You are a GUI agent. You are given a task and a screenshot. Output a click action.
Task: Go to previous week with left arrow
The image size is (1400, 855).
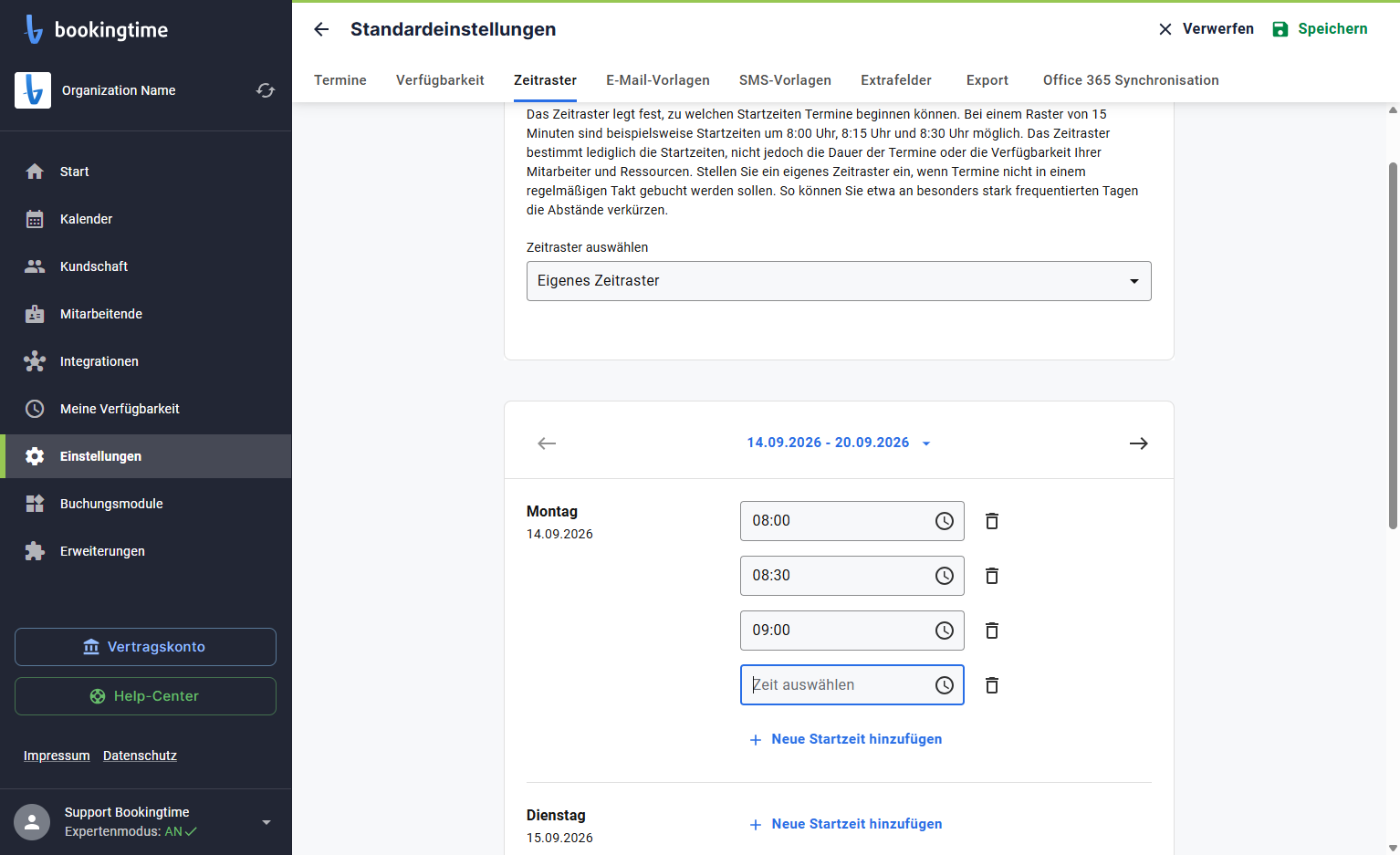tap(547, 443)
